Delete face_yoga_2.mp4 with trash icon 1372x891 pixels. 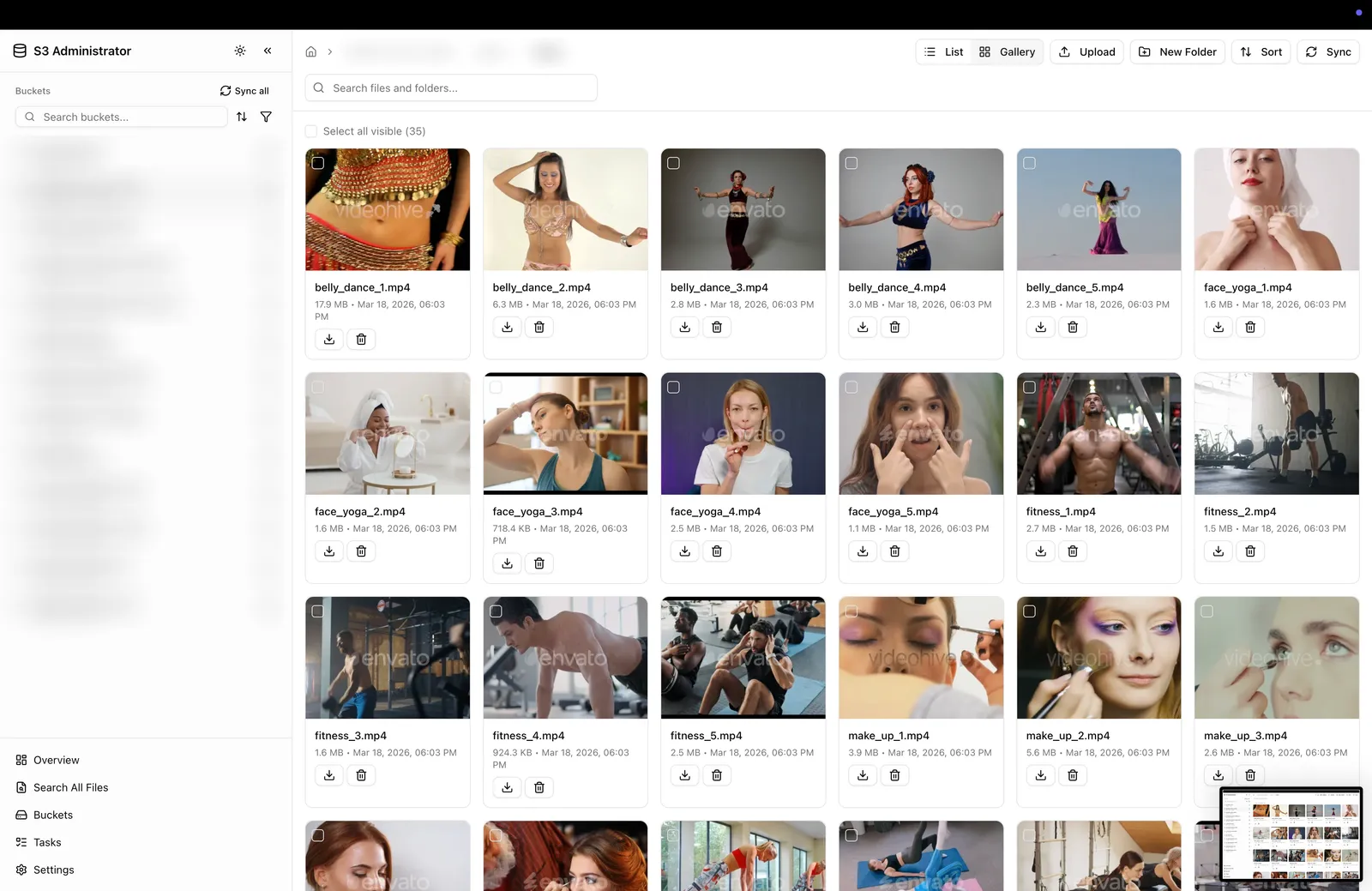(361, 551)
